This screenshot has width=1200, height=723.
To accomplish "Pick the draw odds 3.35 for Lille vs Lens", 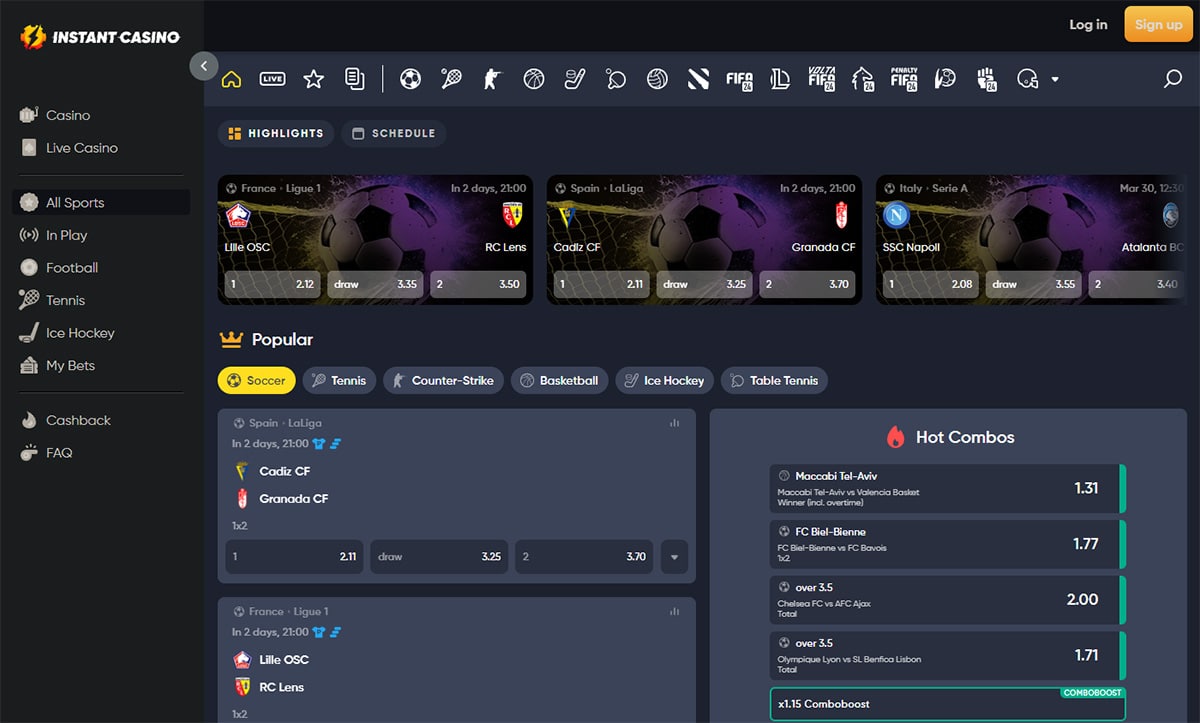I will (x=375, y=284).
